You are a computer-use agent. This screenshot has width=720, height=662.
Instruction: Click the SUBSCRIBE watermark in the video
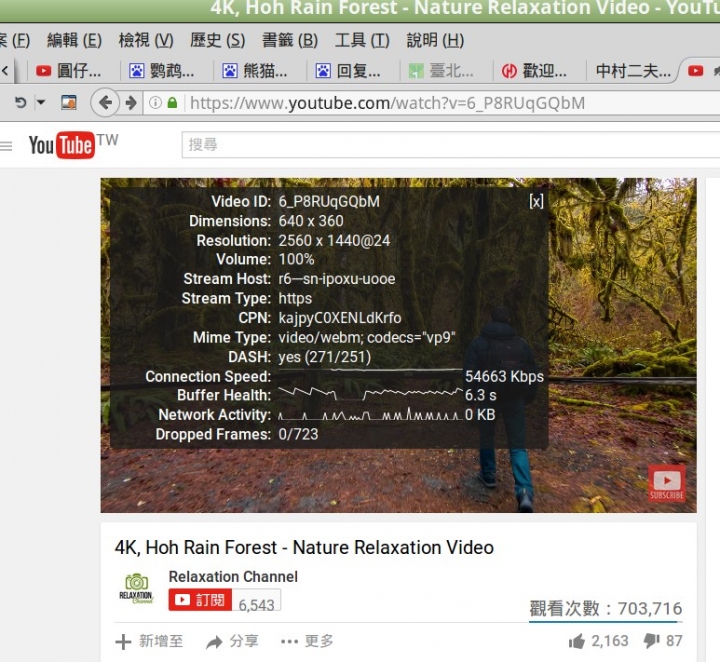click(667, 483)
